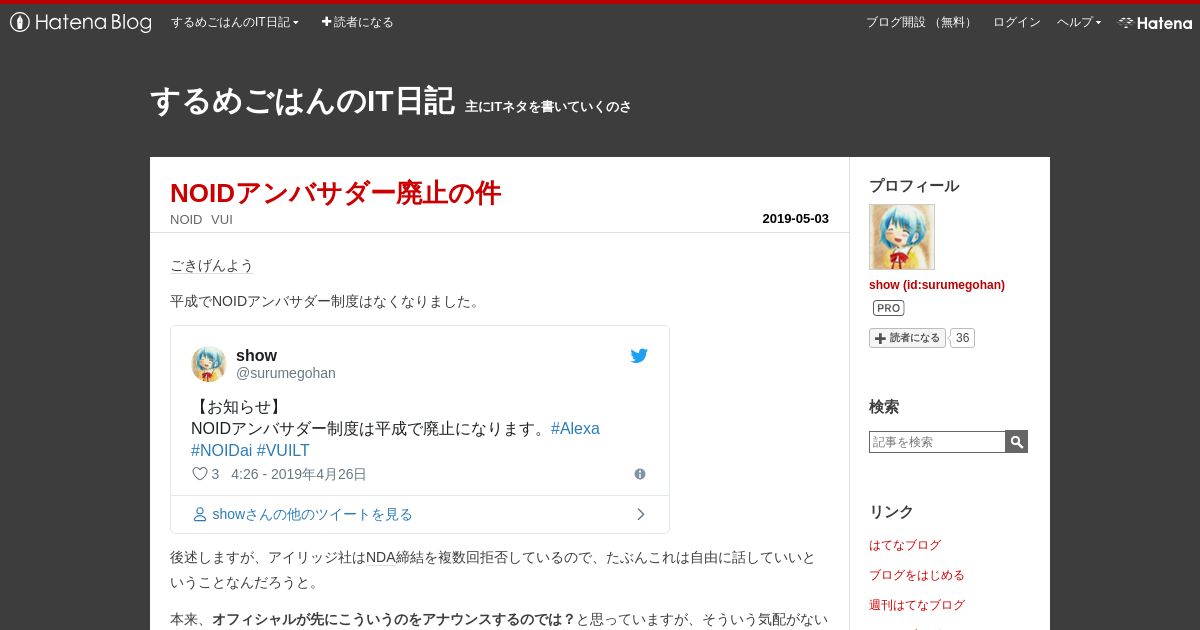Click the tweet author name show
Viewport: 1200px width, 630px height.
[256, 355]
